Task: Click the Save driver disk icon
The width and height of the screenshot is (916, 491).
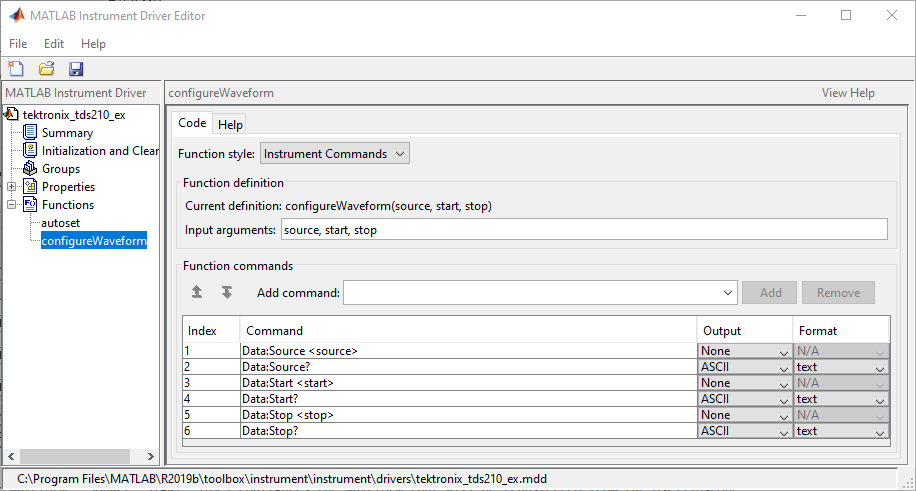Action: point(76,69)
